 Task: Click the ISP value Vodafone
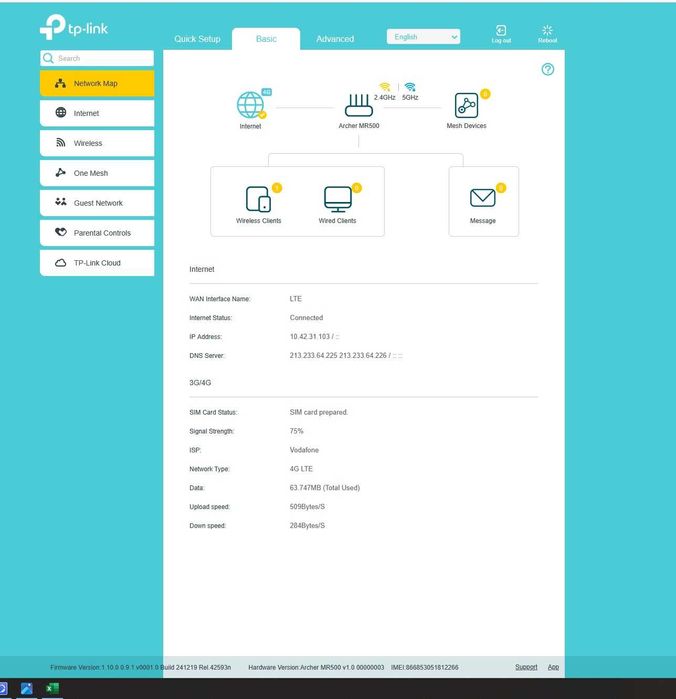coord(304,450)
